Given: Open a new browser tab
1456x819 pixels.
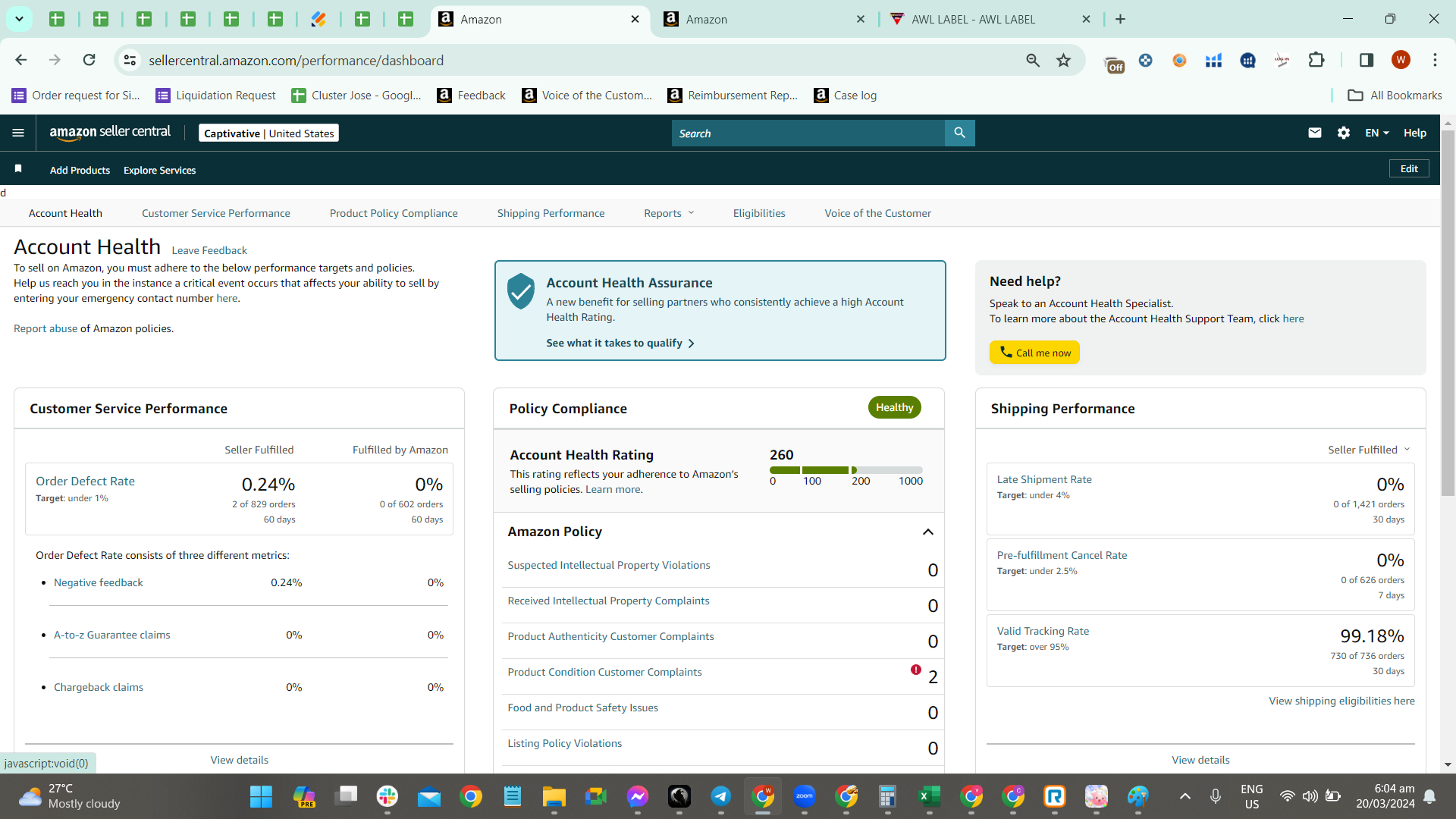Looking at the screenshot, I should [x=1120, y=19].
